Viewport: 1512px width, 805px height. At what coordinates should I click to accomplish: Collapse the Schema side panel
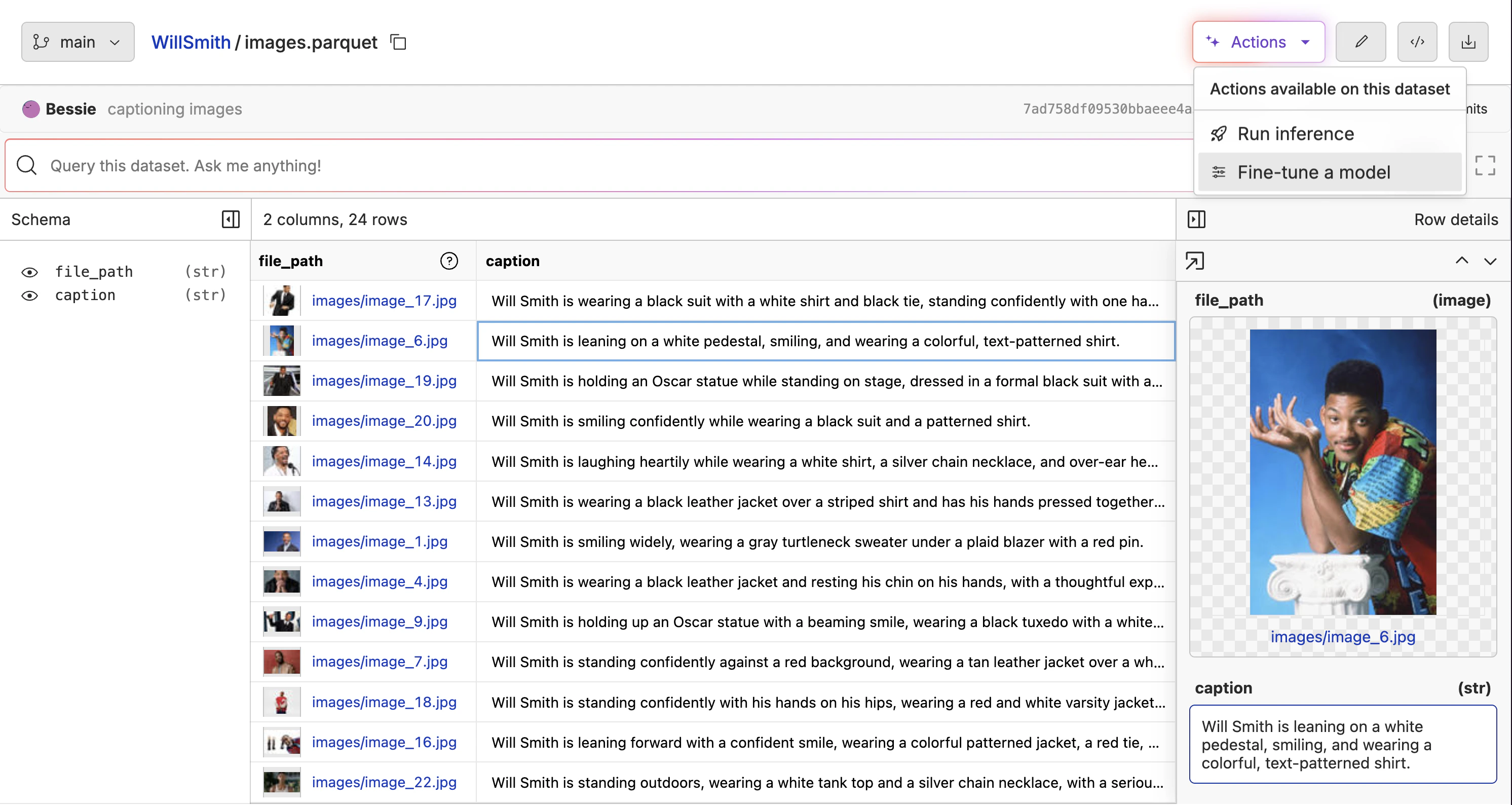tap(231, 219)
